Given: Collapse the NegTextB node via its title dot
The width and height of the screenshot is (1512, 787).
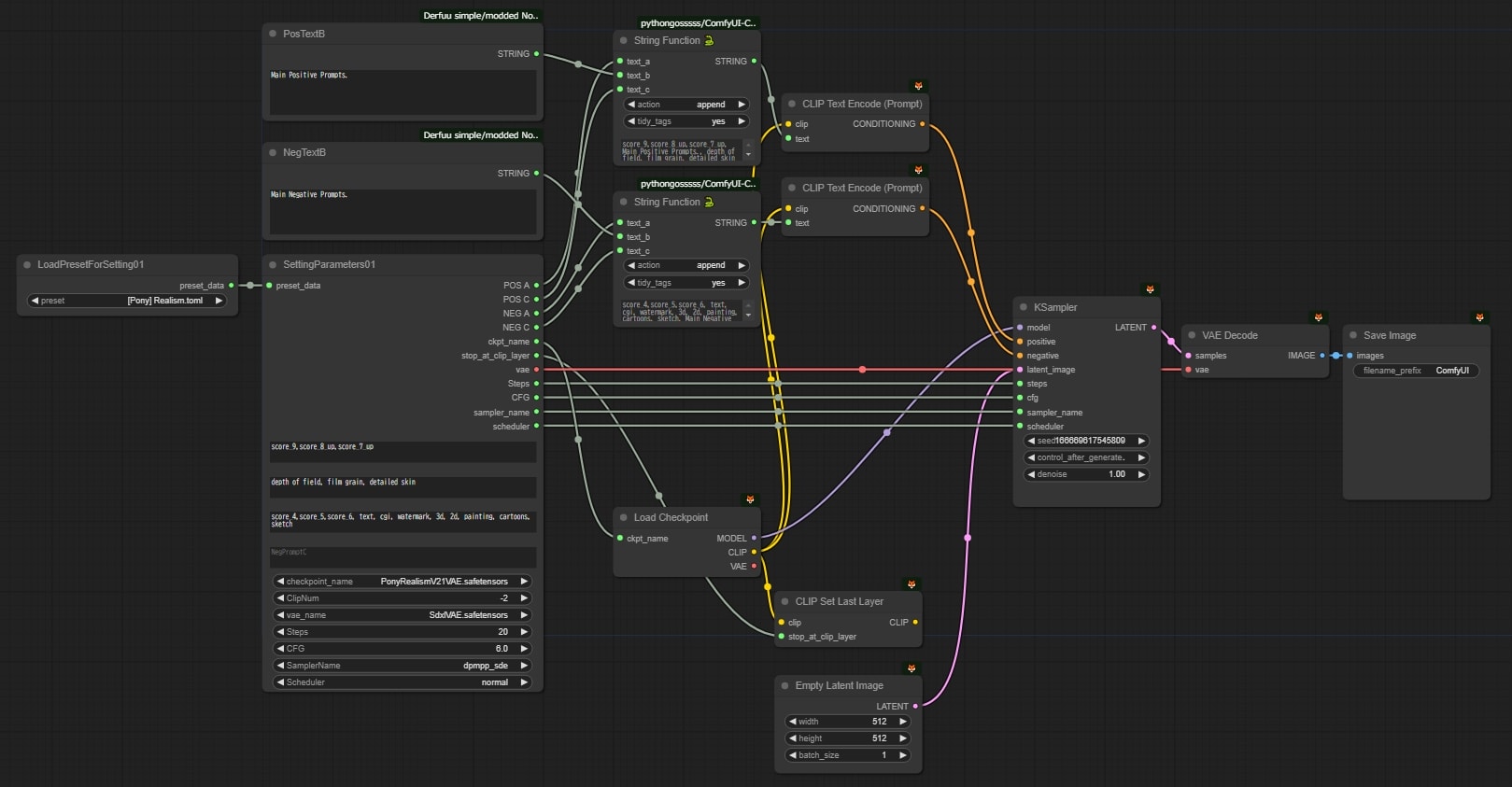Looking at the screenshot, I should pos(273,152).
